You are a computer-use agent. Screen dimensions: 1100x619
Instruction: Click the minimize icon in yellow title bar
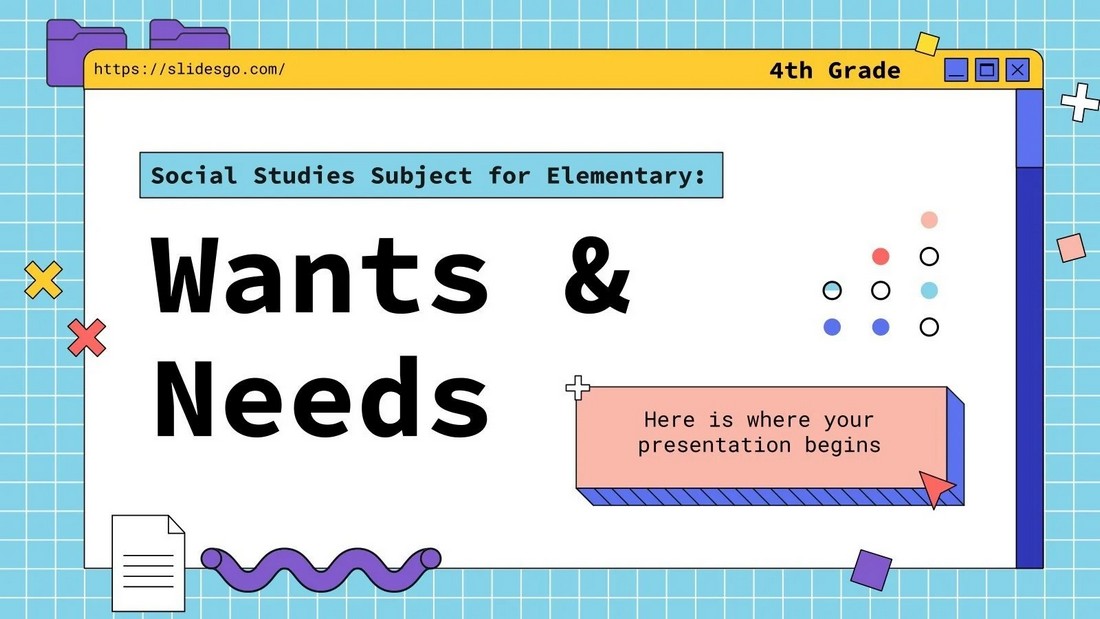tap(955, 70)
